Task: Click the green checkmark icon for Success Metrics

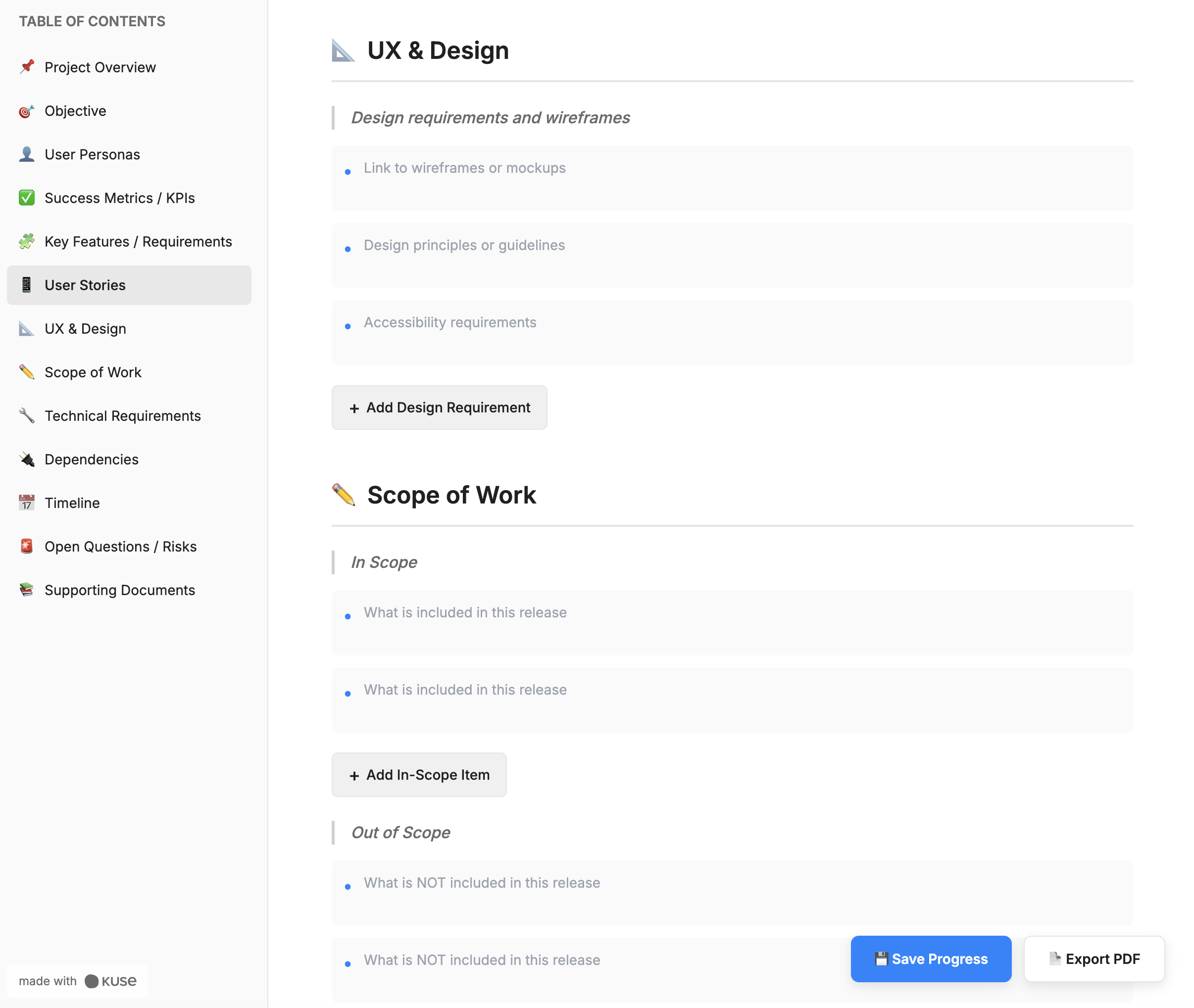Action: click(26, 198)
